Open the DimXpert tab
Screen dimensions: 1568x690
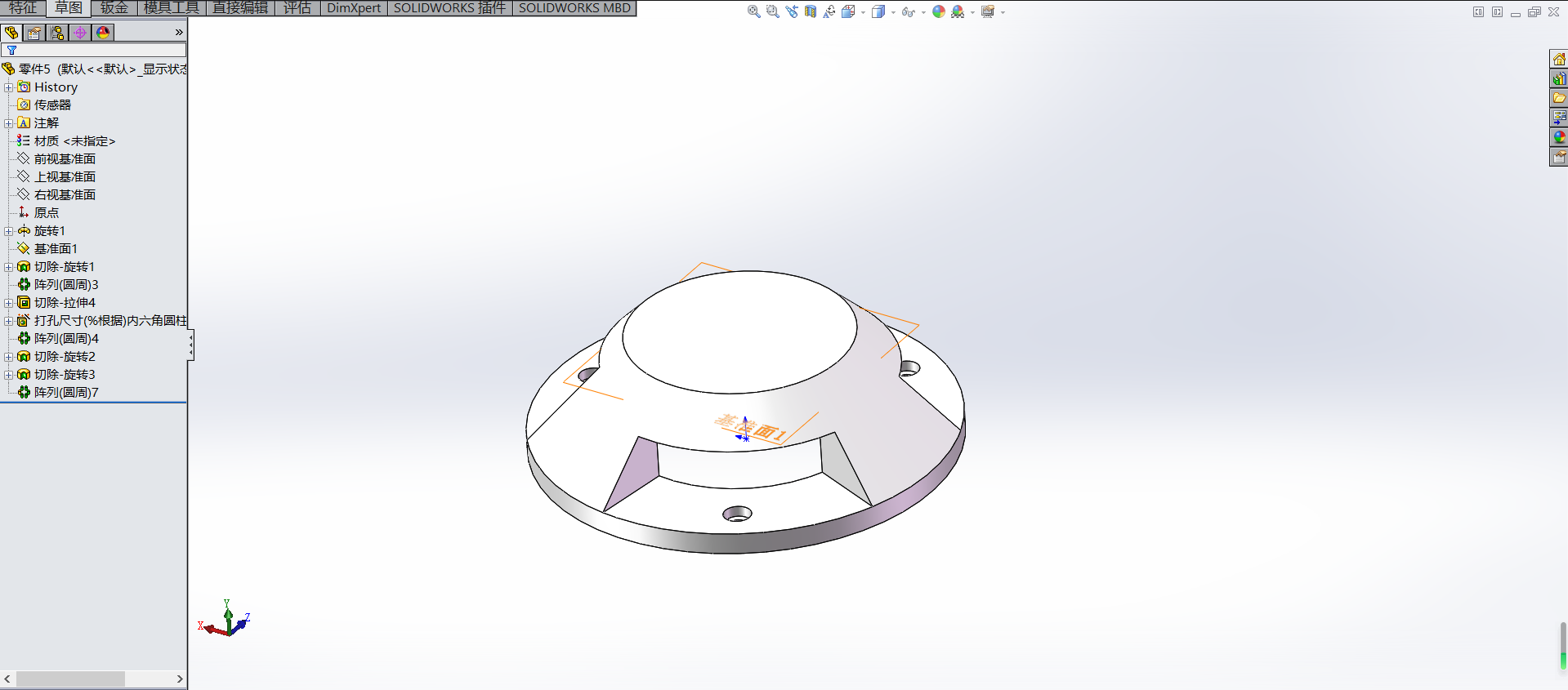353,8
